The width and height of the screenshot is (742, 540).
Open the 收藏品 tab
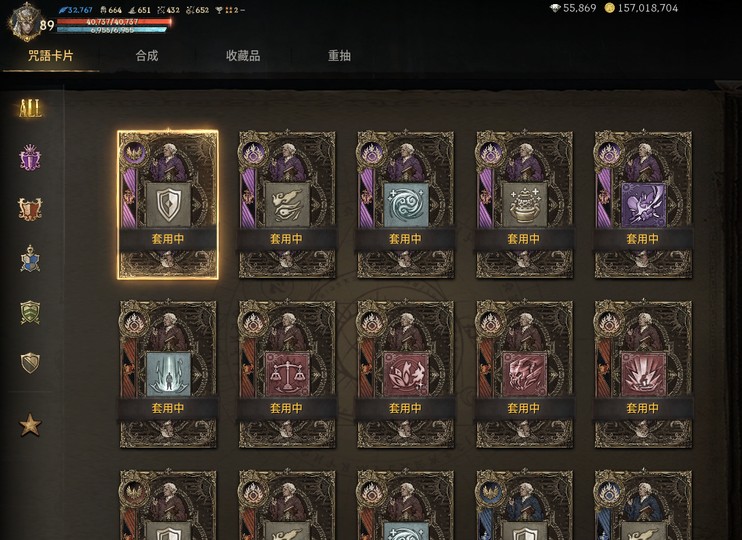coord(243,56)
